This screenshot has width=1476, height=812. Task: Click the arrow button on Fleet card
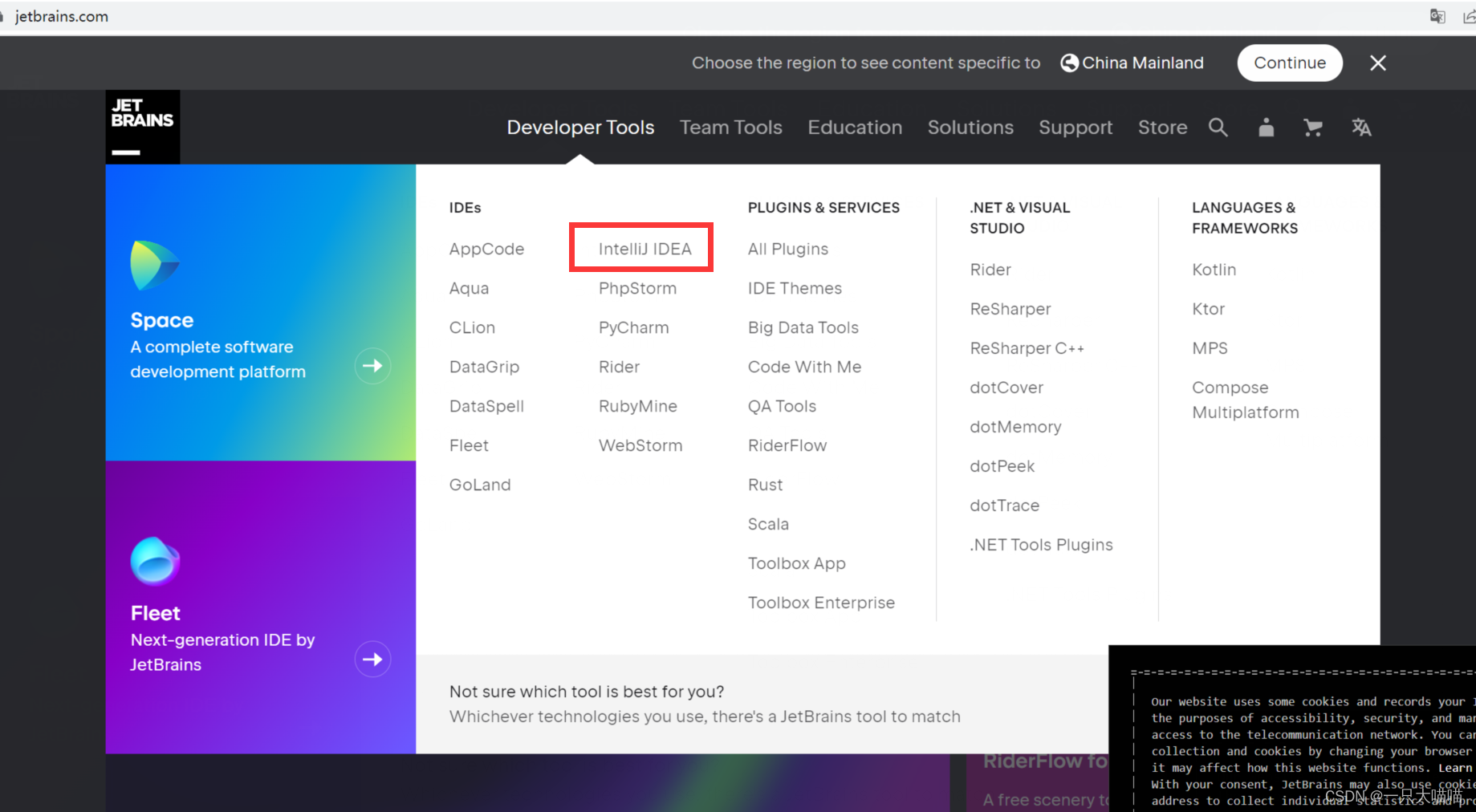pos(372,660)
